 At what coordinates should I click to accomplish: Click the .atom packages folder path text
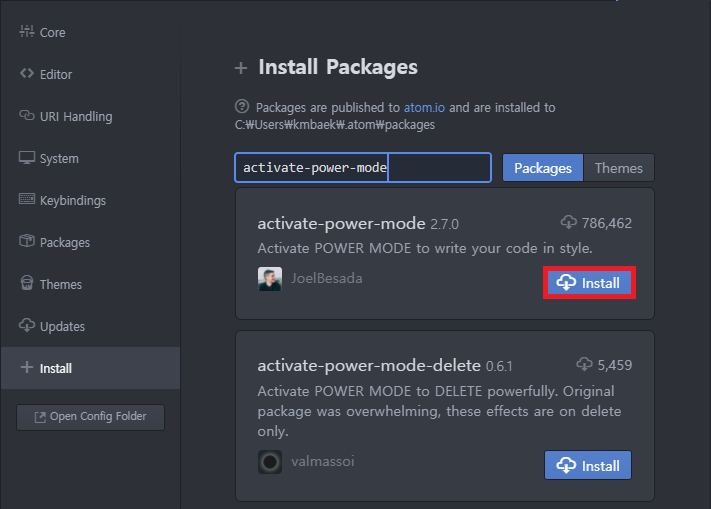[x=335, y=125]
